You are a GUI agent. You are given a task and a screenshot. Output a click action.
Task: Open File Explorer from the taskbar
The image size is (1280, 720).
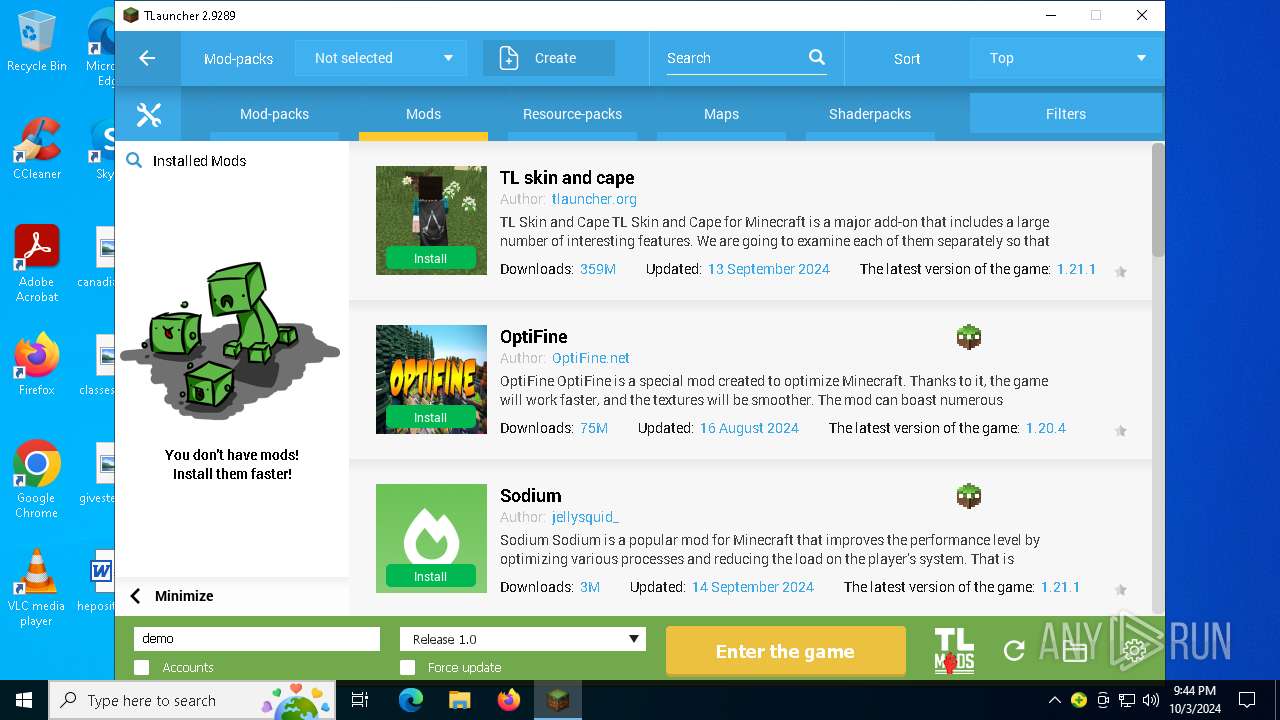click(x=460, y=700)
